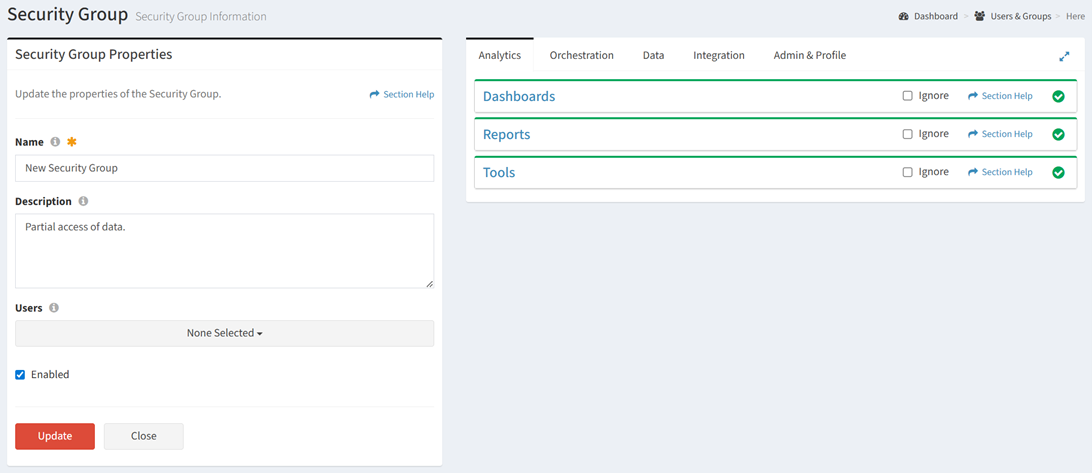Click the red Update button
Viewport: 1092px width, 473px height.
click(55, 436)
